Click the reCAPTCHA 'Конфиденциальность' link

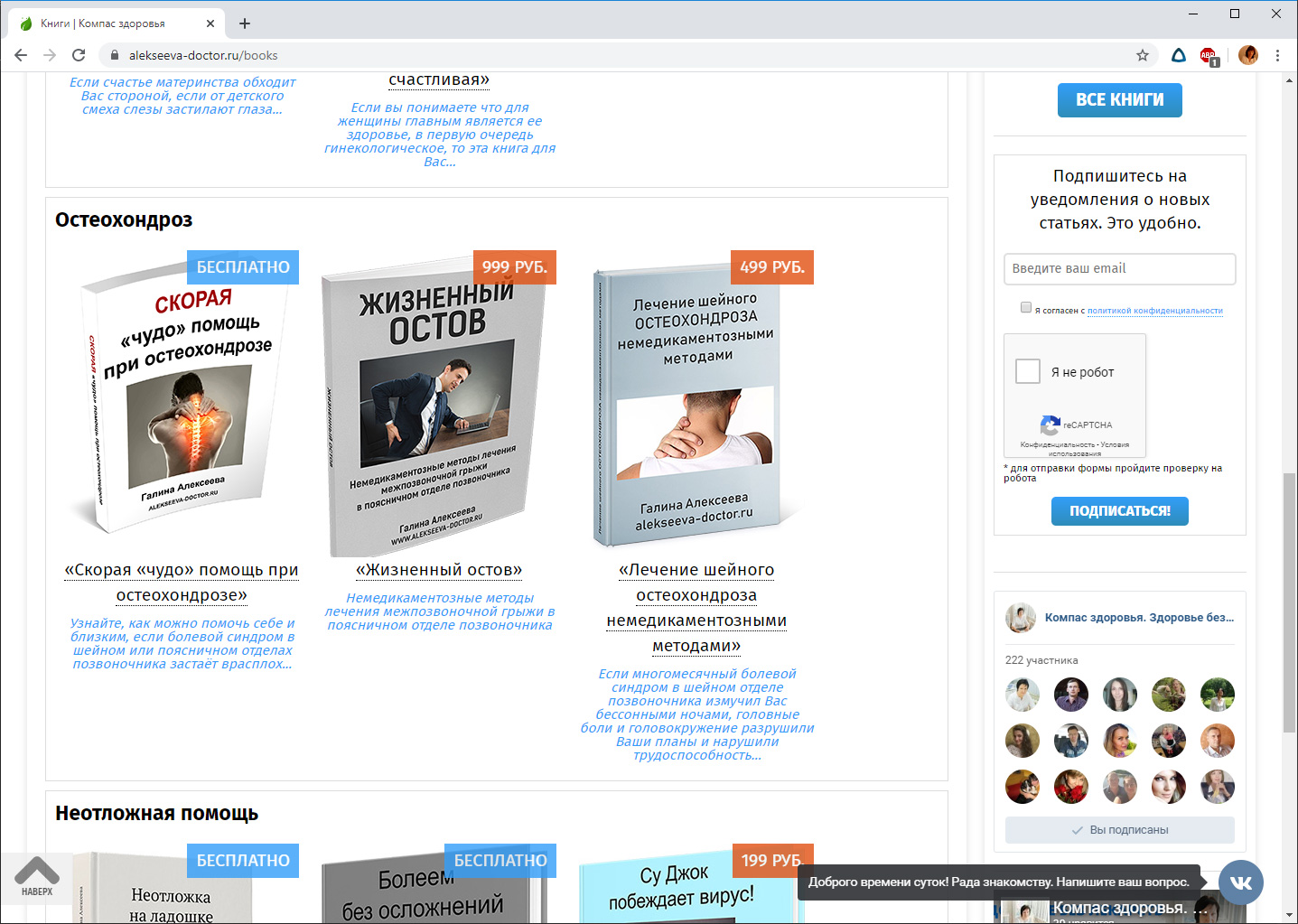click(x=1057, y=445)
